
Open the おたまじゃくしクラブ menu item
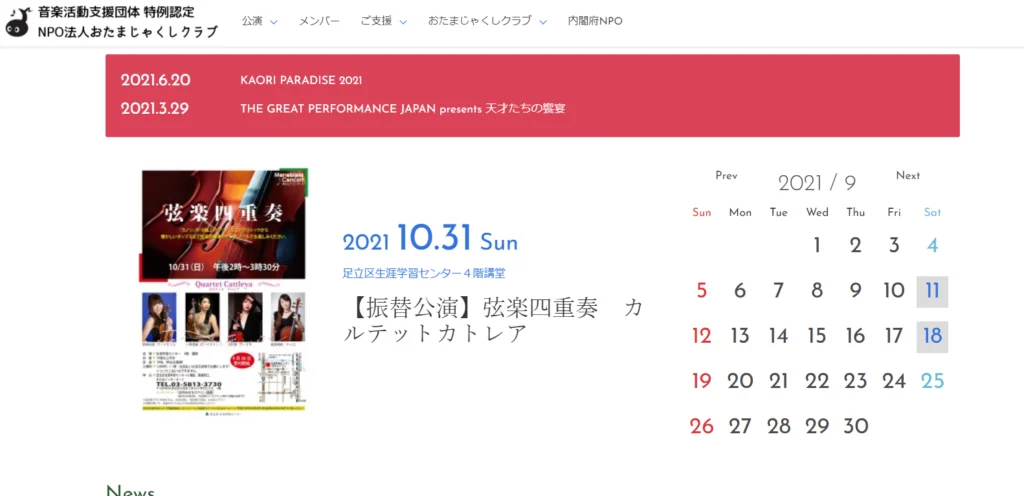[480, 21]
